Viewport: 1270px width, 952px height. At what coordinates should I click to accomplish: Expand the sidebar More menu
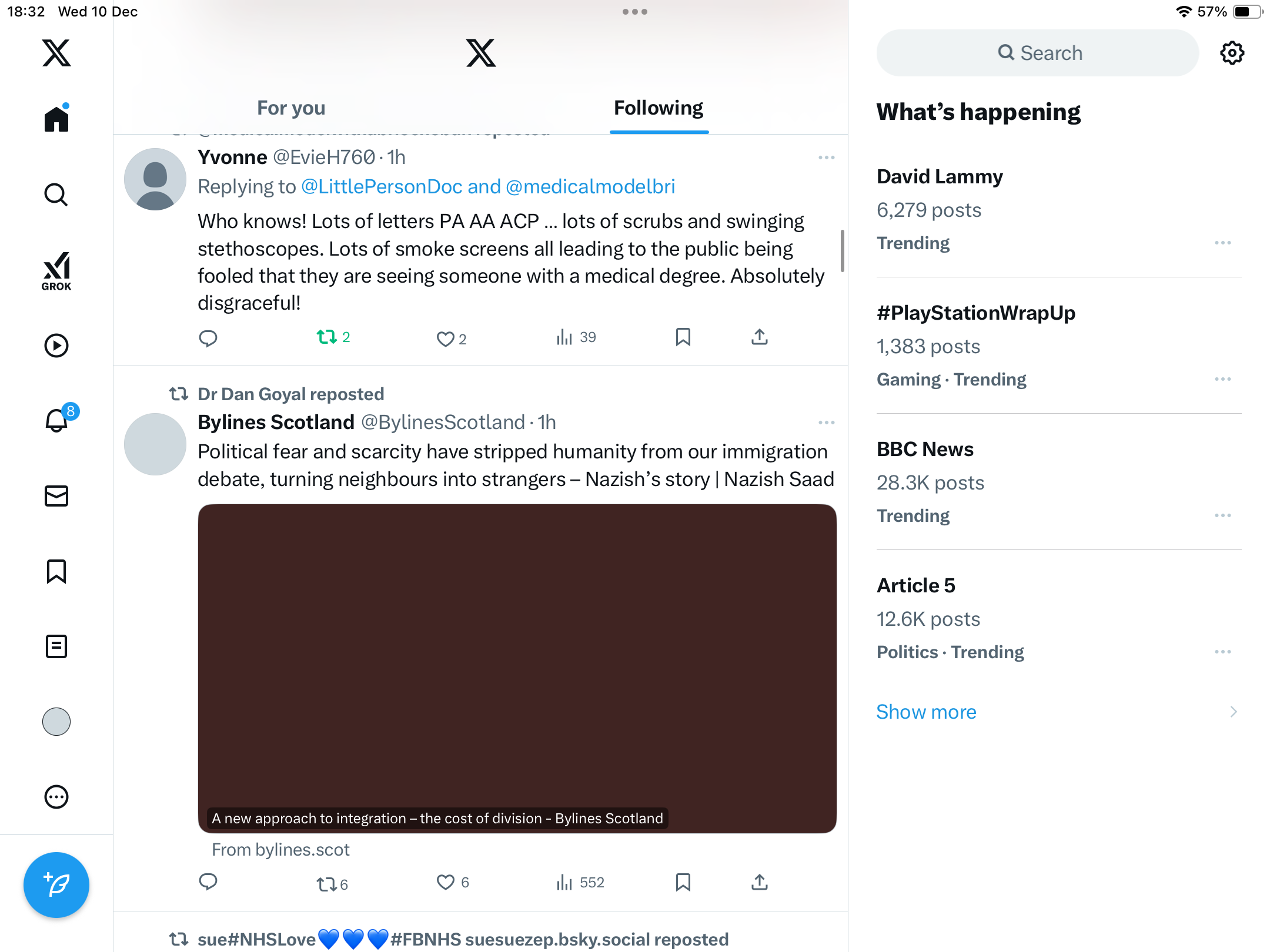pyautogui.click(x=56, y=797)
